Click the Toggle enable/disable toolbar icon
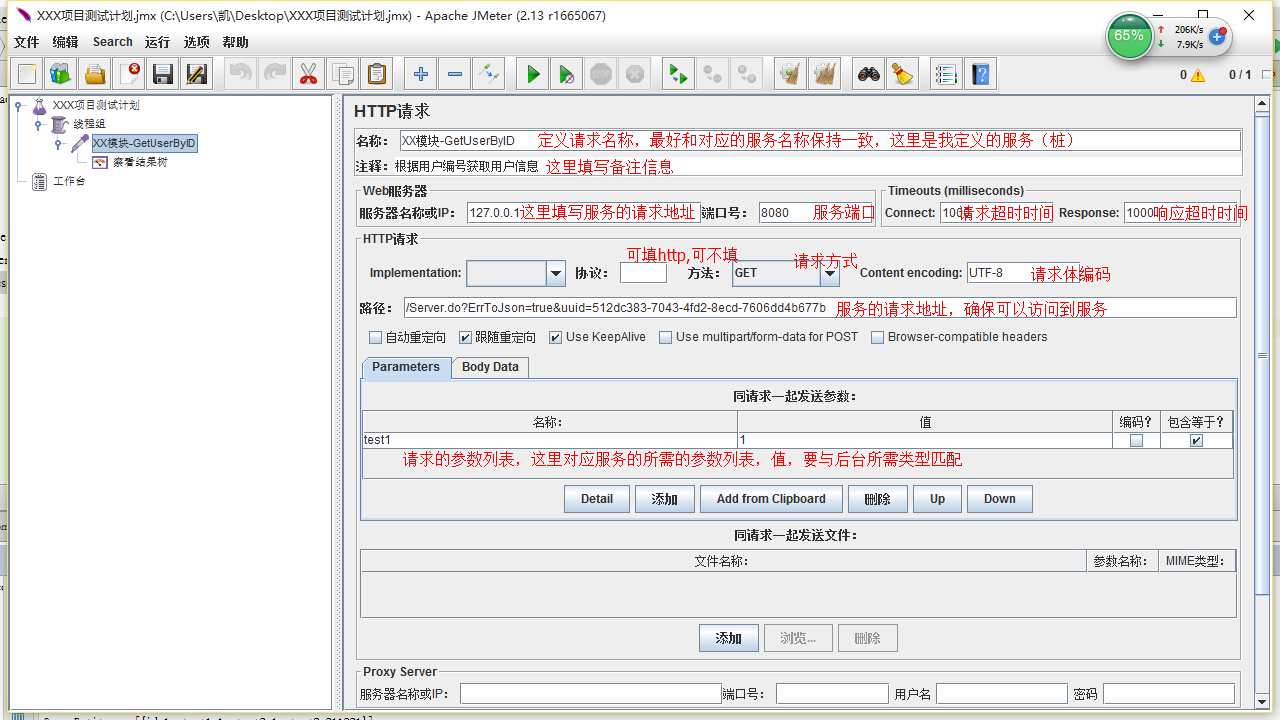The image size is (1280, 720). click(x=489, y=74)
